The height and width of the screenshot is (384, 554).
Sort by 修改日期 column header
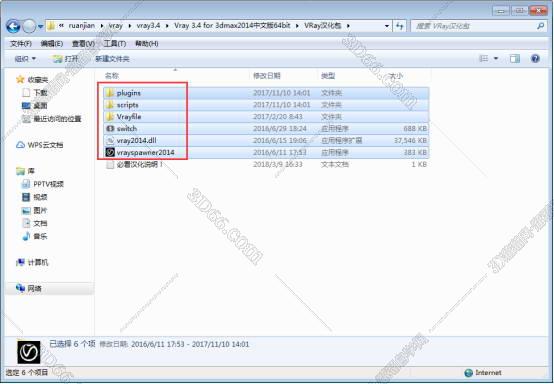click(267, 76)
